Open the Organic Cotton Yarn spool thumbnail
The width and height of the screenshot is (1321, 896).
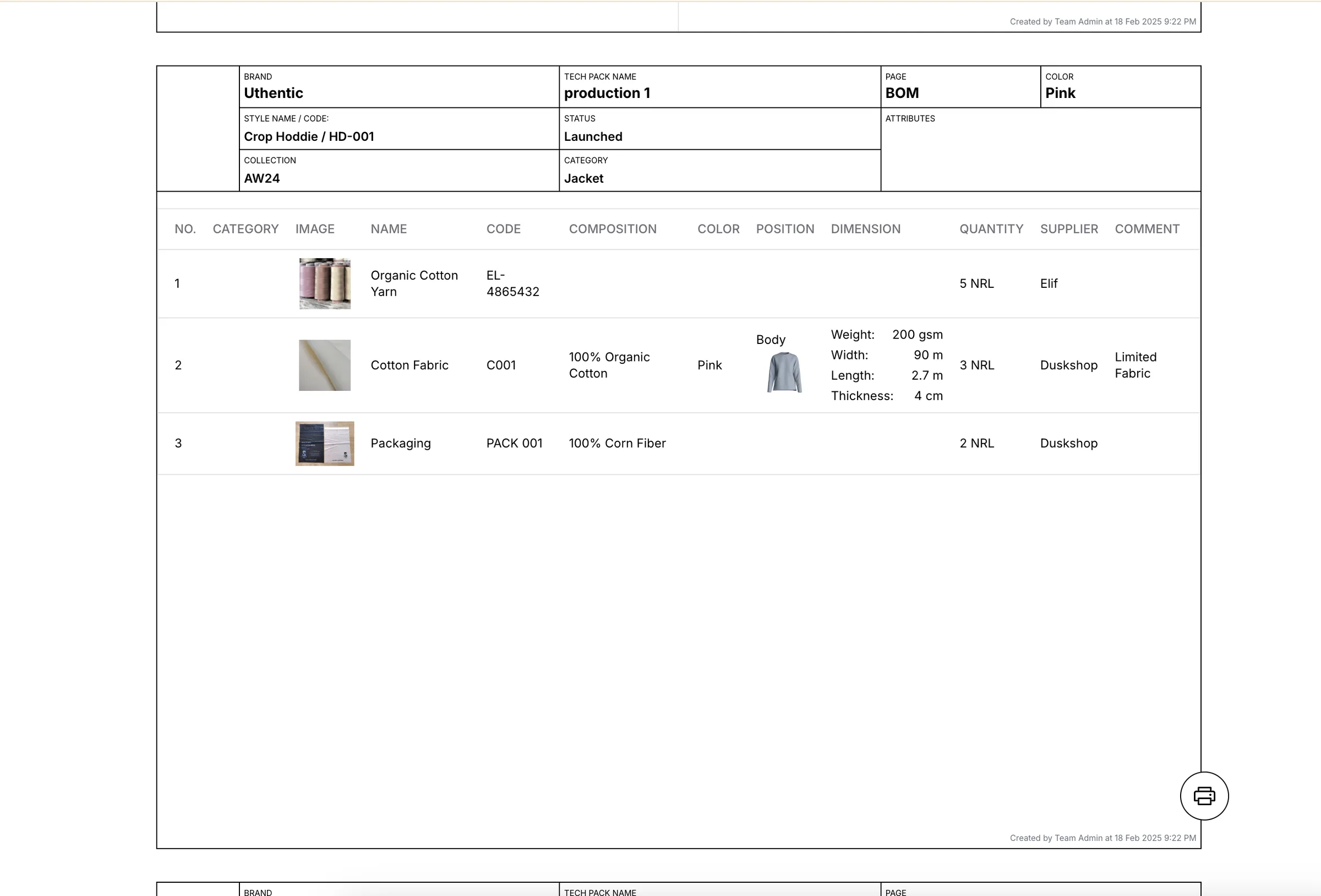[x=325, y=283]
